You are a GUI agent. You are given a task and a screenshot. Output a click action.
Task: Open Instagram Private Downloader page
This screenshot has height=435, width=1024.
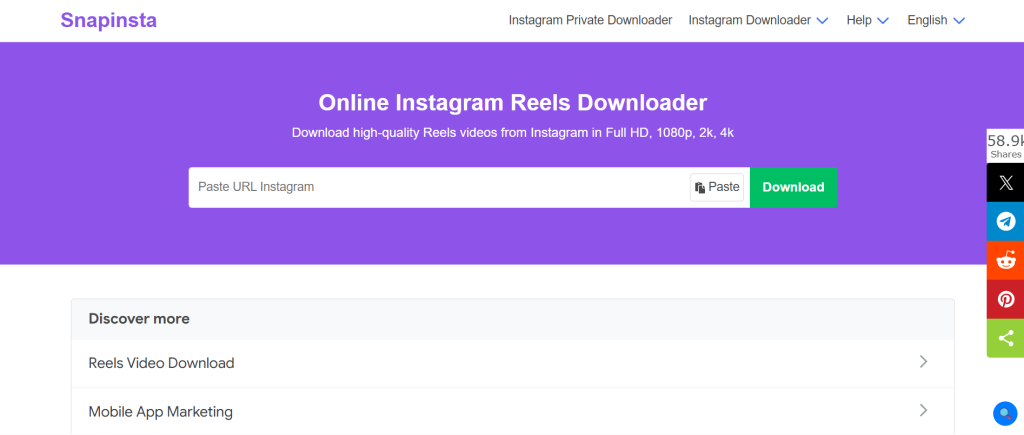coord(590,20)
